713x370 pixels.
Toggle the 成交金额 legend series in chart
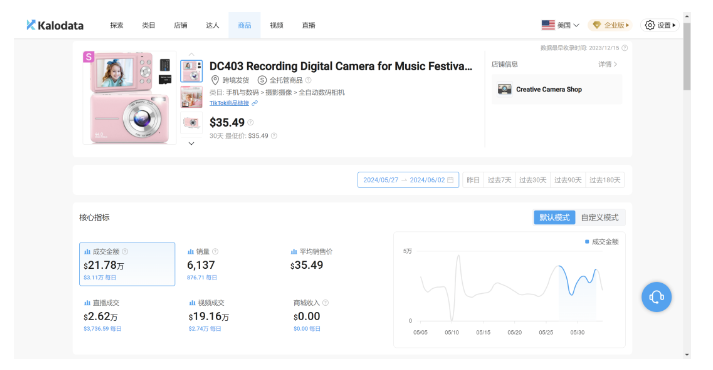pyautogui.click(x=602, y=242)
